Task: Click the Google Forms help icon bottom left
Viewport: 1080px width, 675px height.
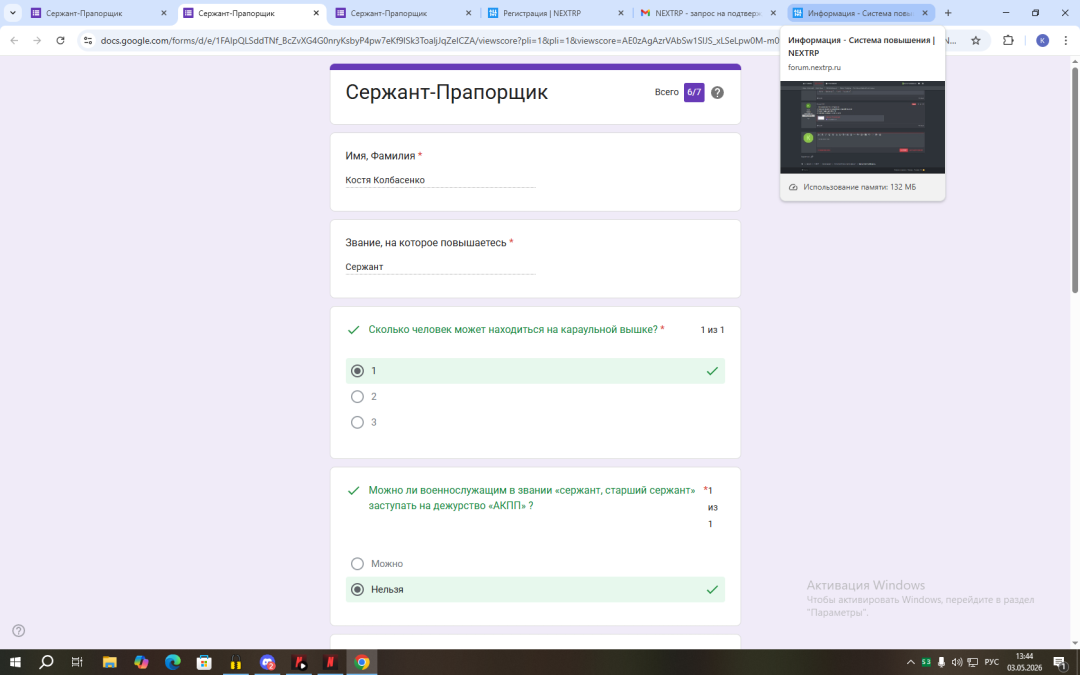Action: click(19, 630)
